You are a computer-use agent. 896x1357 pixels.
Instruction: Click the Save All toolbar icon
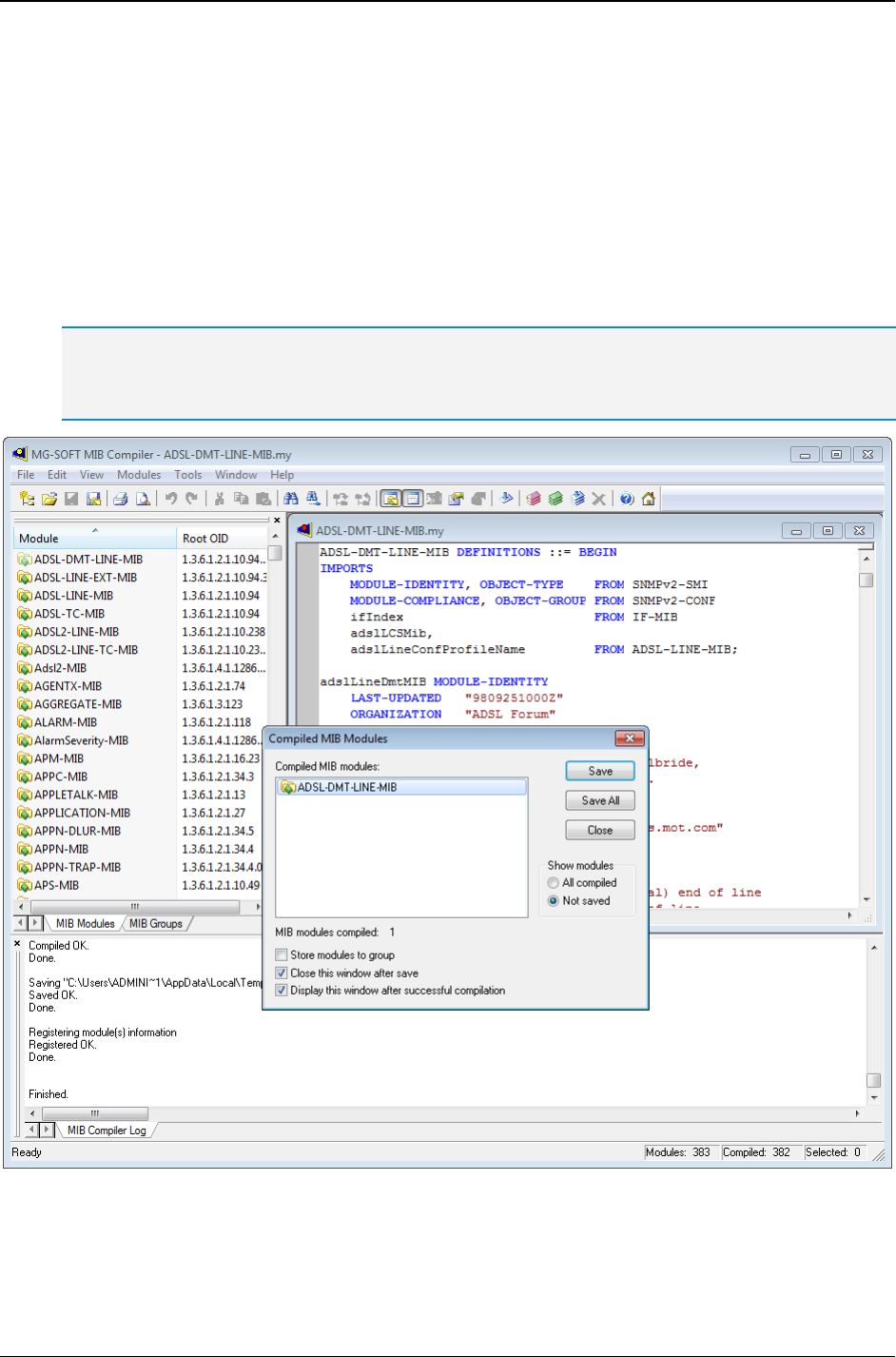pyautogui.click(x=92, y=499)
